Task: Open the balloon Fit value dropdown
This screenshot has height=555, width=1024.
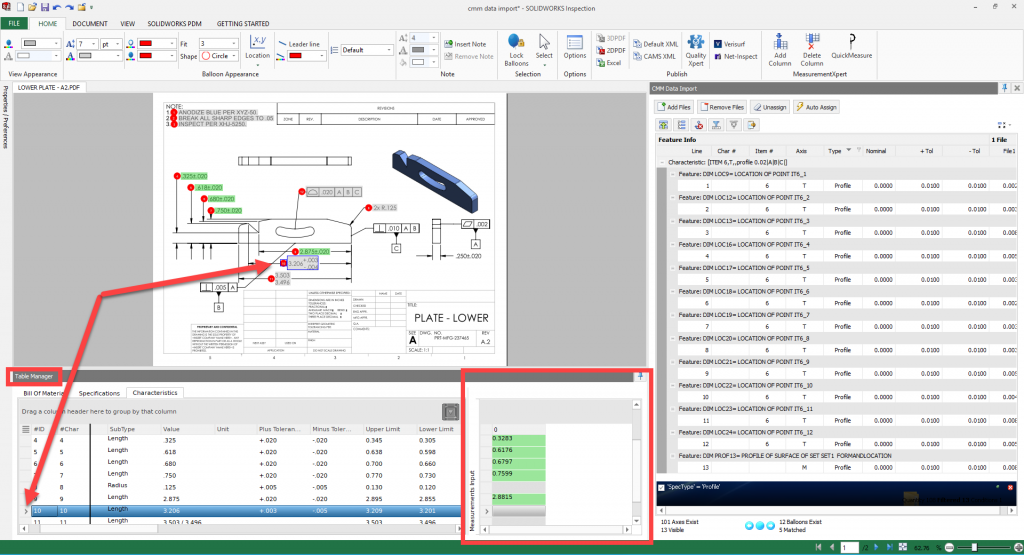Action: [234, 44]
